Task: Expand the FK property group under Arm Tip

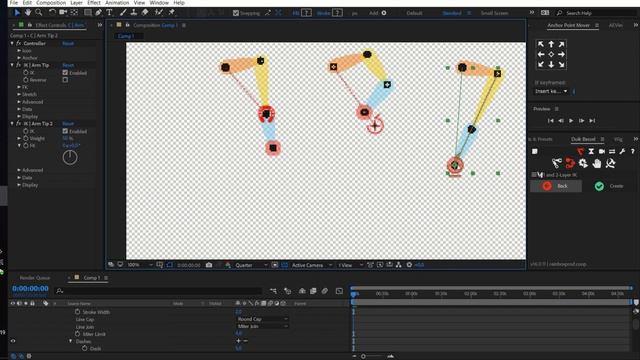Action: [x=19, y=87]
